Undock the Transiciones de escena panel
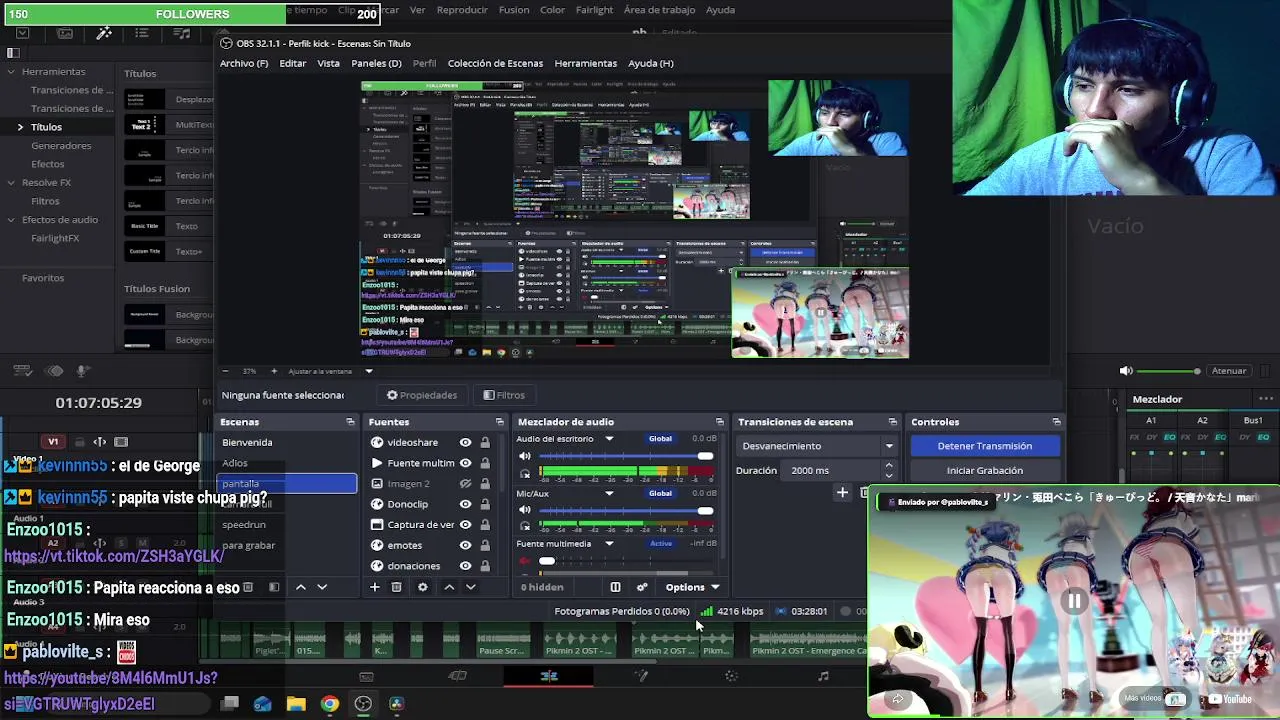The width and height of the screenshot is (1280, 720). click(x=893, y=422)
